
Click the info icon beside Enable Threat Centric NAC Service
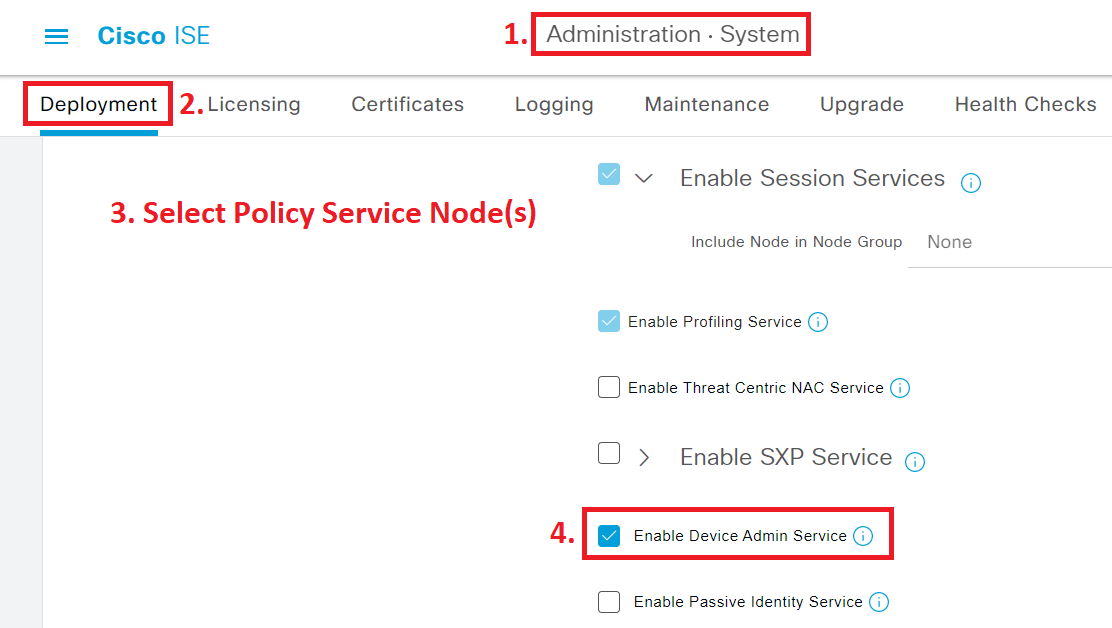[x=899, y=388]
